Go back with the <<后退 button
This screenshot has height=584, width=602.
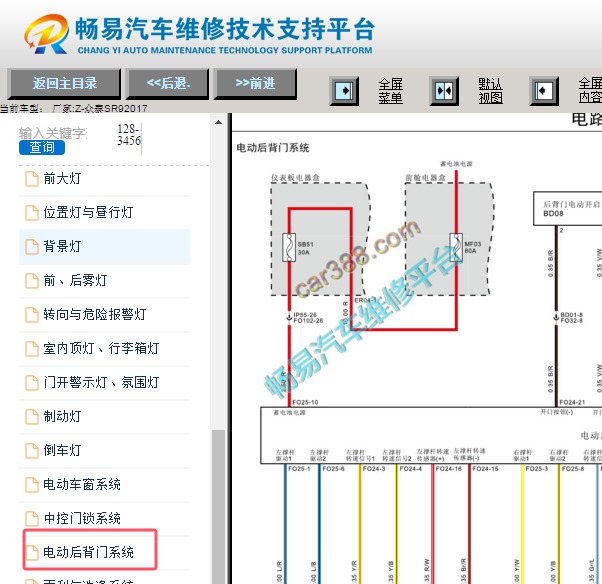point(168,83)
